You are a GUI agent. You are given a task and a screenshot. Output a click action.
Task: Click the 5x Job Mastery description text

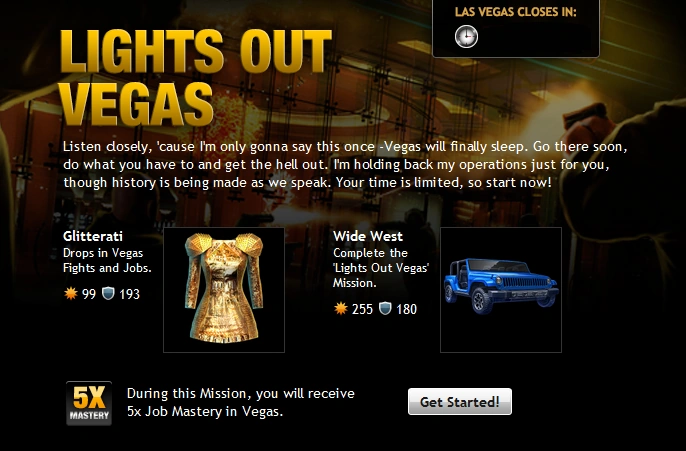241,402
